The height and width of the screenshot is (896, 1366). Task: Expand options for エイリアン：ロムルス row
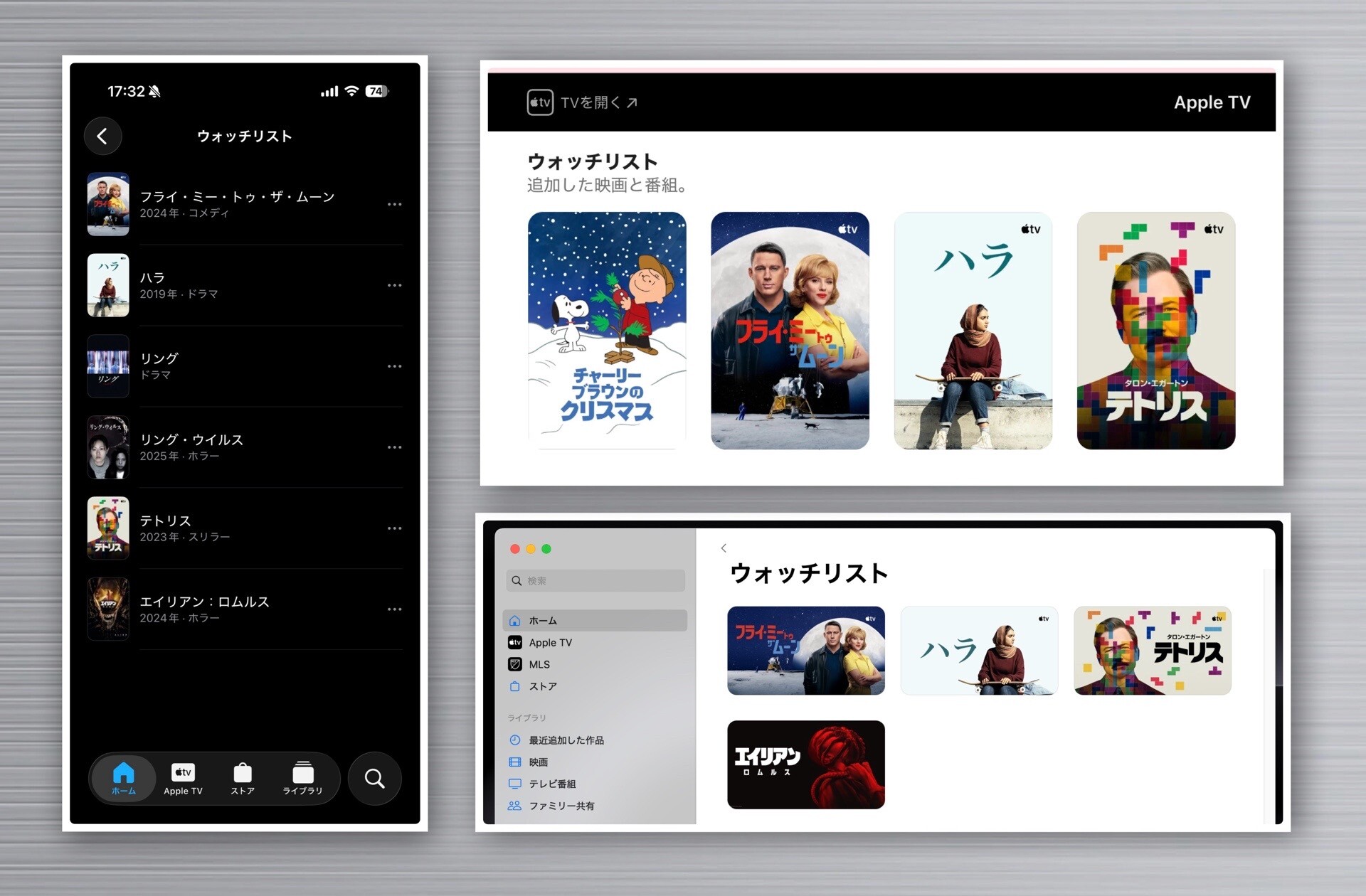pyautogui.click(x=394, y=609)
